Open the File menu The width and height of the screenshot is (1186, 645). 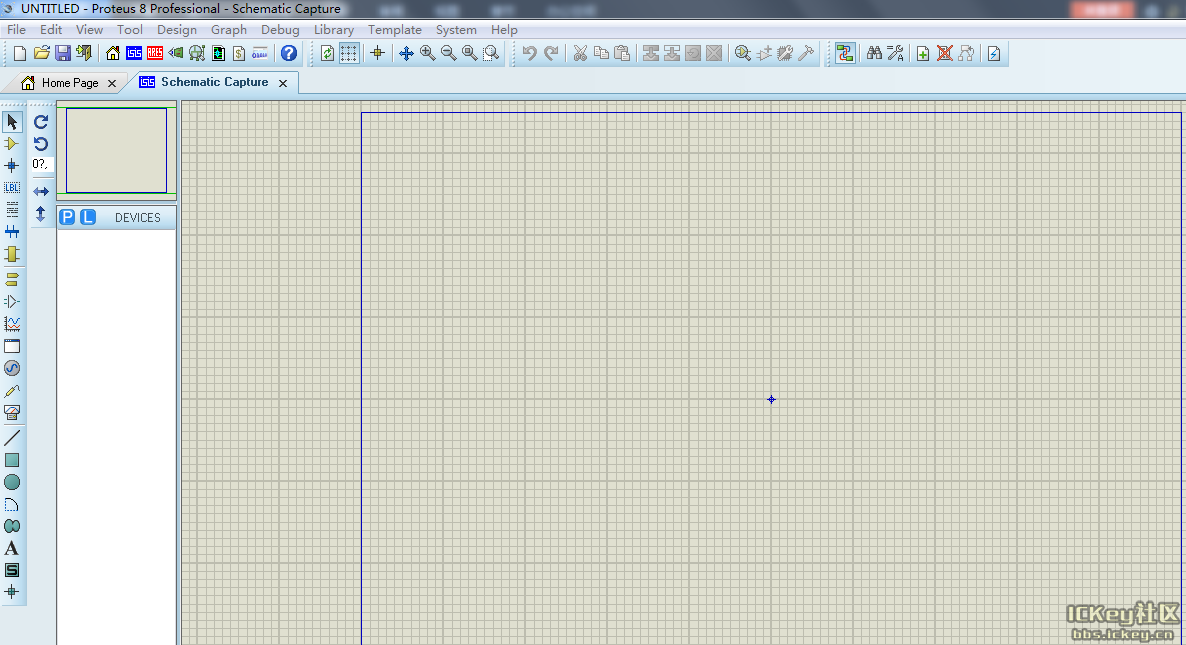[x=16, y=29]
